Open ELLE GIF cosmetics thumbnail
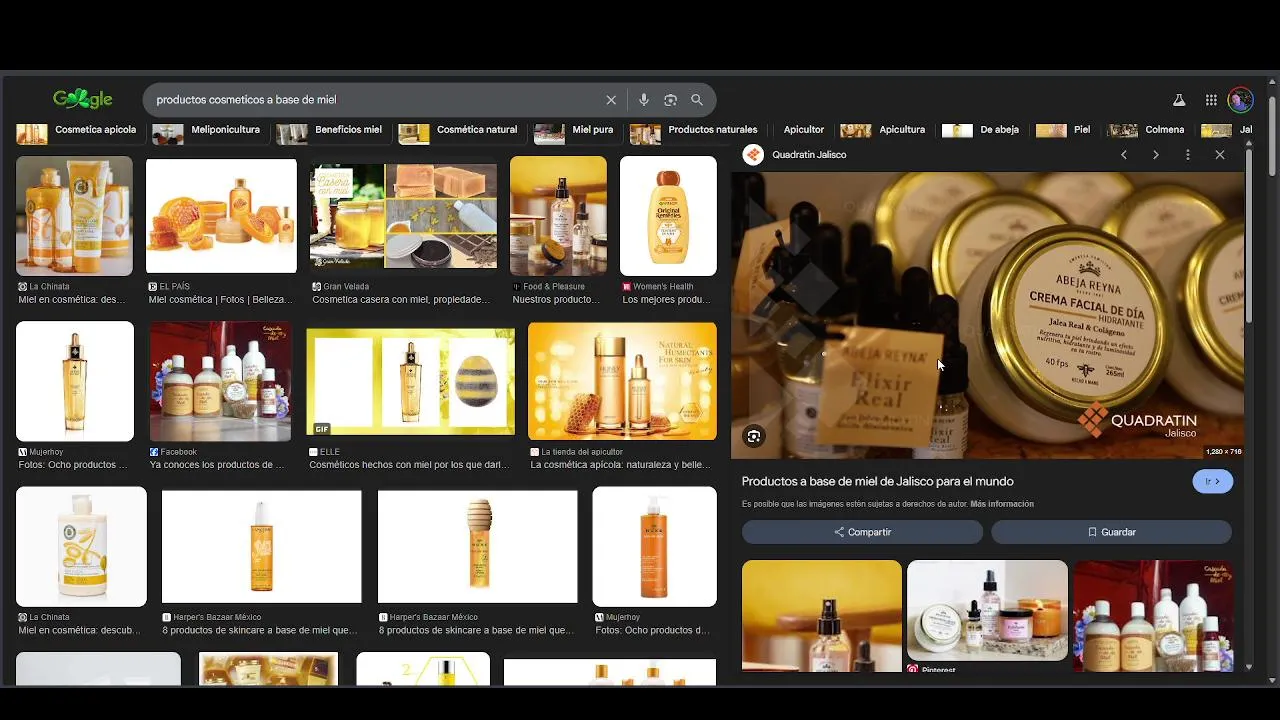The height and width of the screenshot is (720, 1280). click(410, 381)
